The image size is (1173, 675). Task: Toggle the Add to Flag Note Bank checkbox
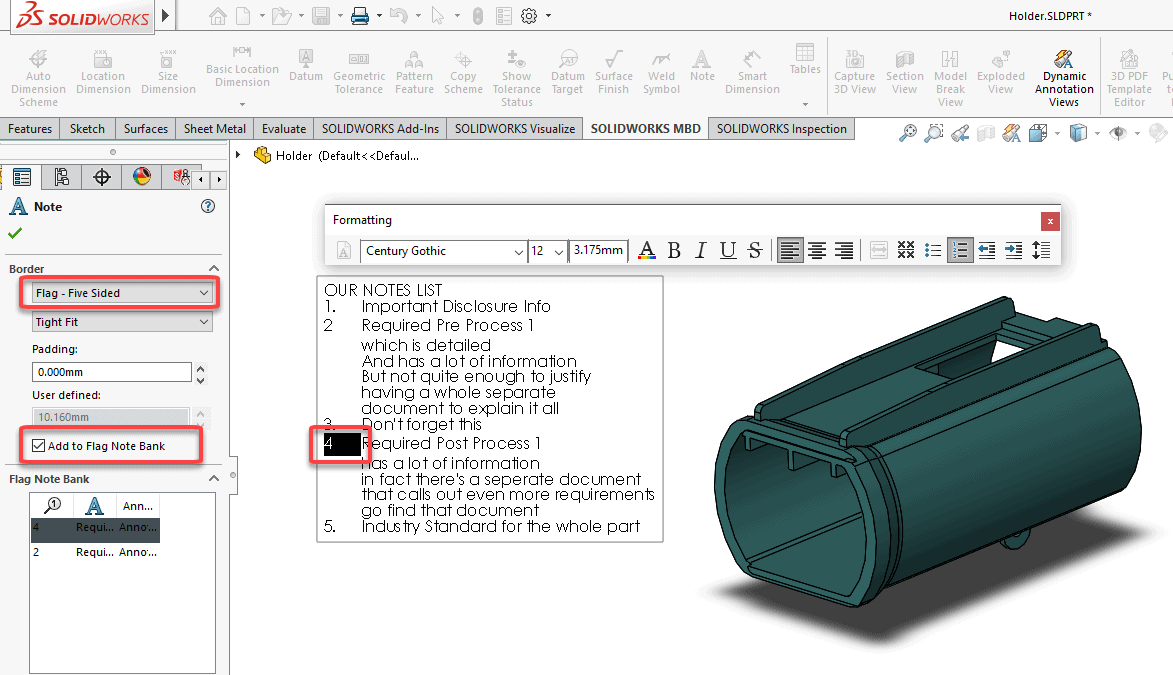pos(39,446)
